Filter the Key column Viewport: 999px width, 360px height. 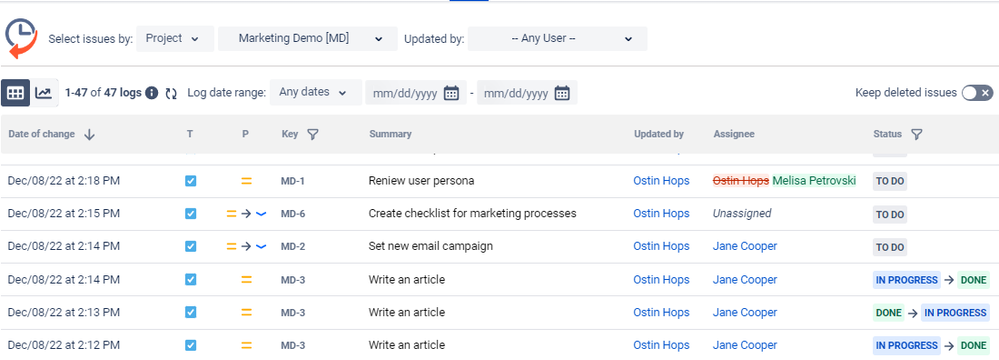[312, 134]
